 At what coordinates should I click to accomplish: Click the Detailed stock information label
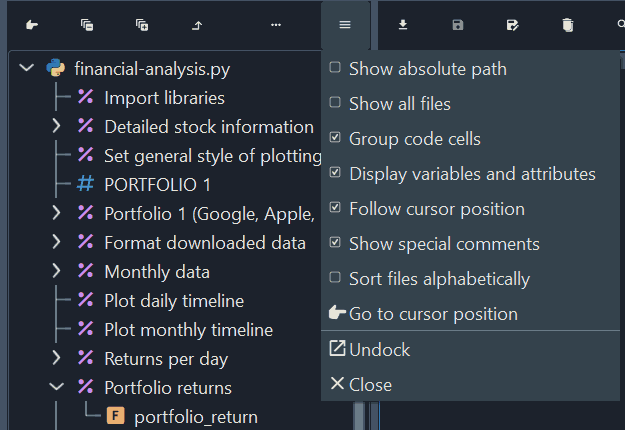point(209,127)
